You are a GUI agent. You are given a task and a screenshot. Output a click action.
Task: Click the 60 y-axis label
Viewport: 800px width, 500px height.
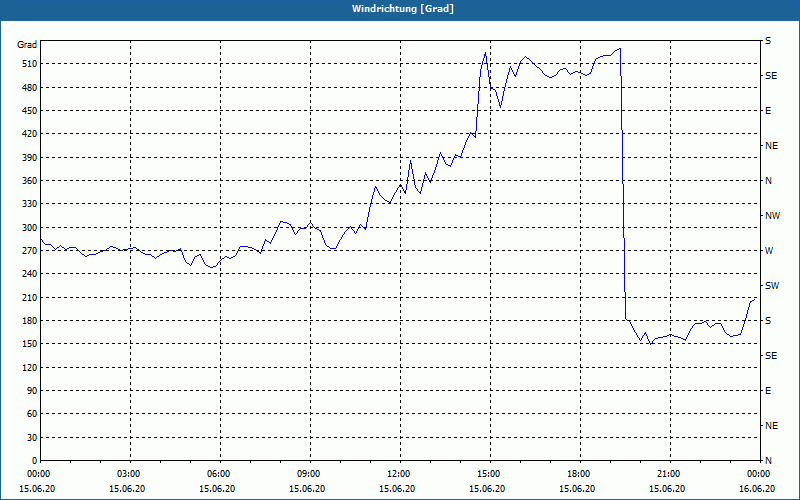pyautogui.click(x=32, y=414)
